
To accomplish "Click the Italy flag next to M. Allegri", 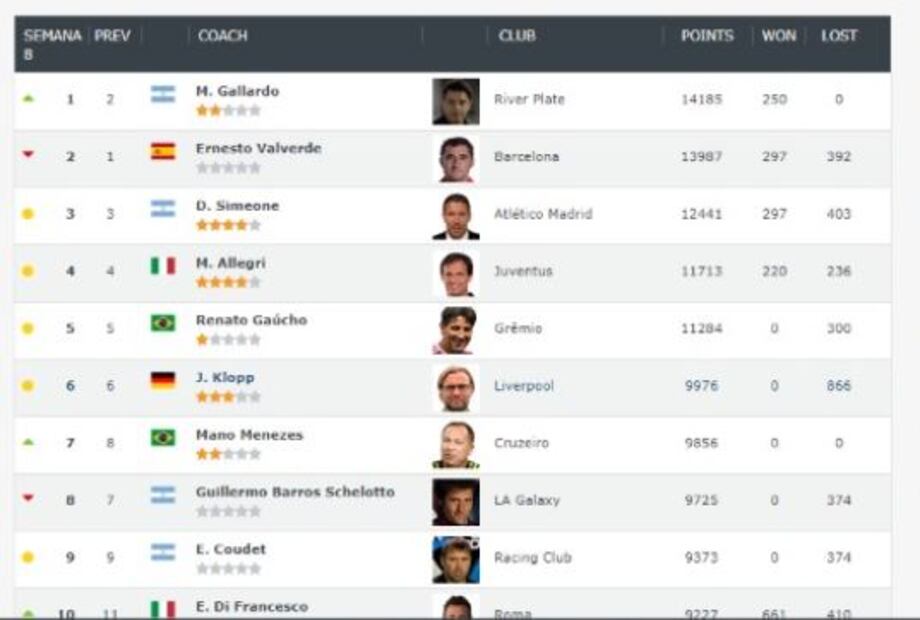I will pyautogui.click(x=162, y=265).
